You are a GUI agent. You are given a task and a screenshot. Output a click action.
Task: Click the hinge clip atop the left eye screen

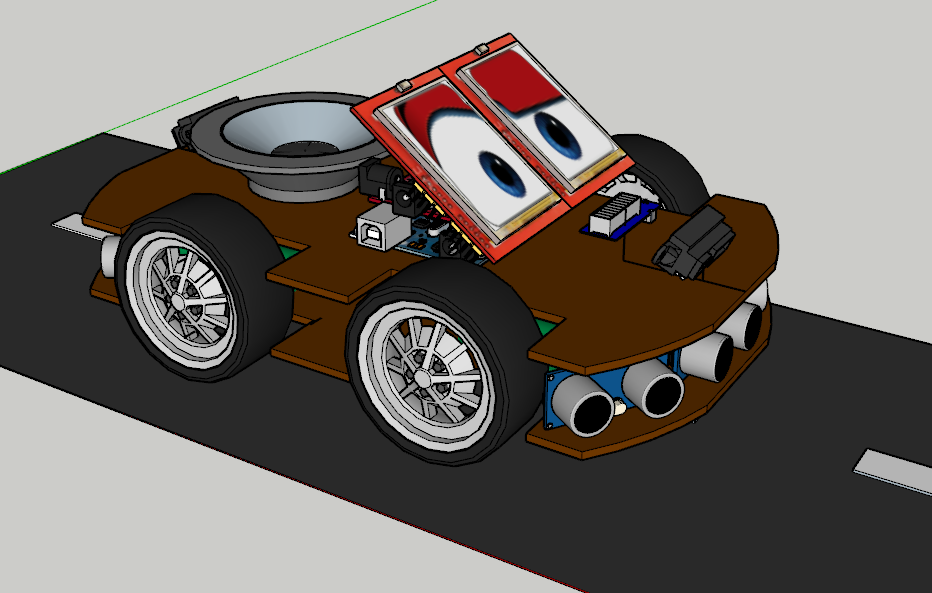point(405,86)
